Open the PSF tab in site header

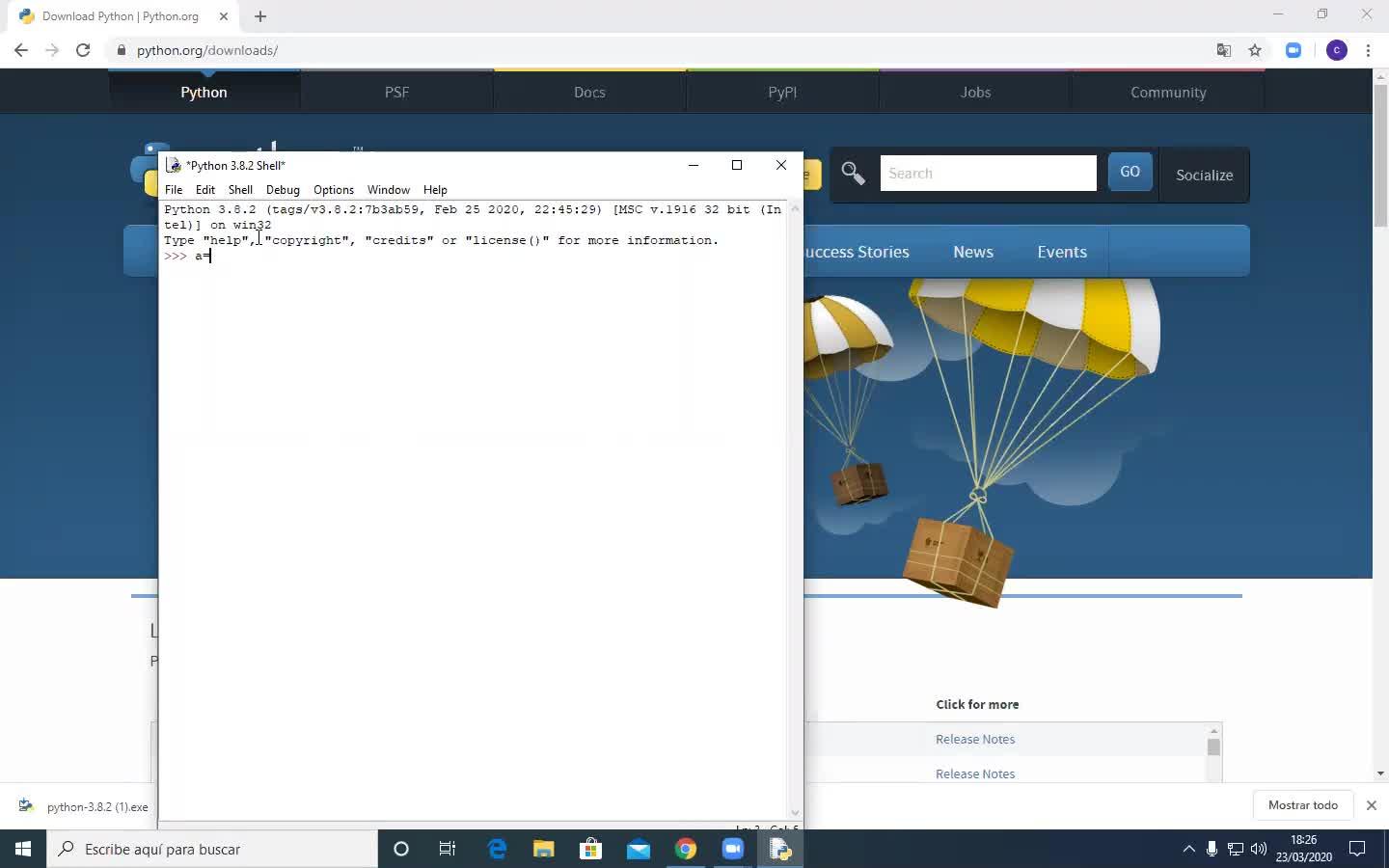point(396,93)
